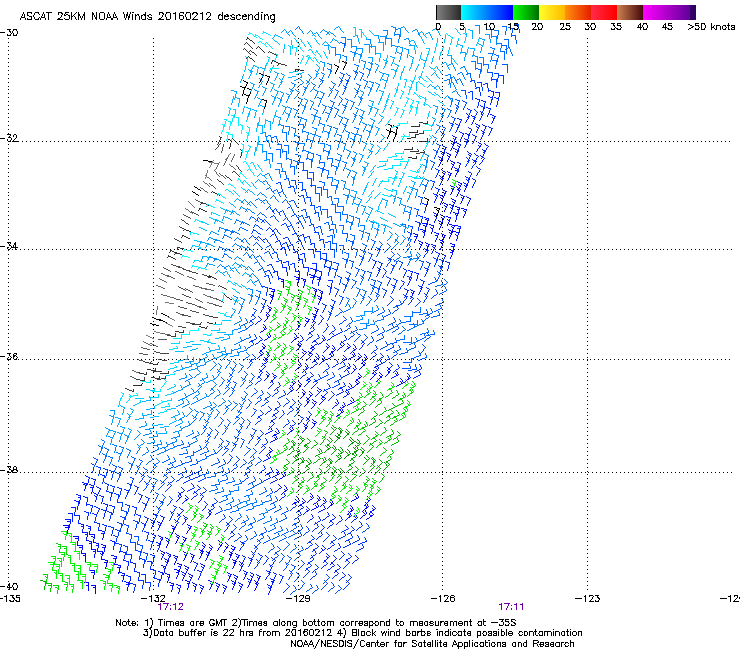740x650 pixels.
Task: Click the latitude label -38
Action: [9, 470]
